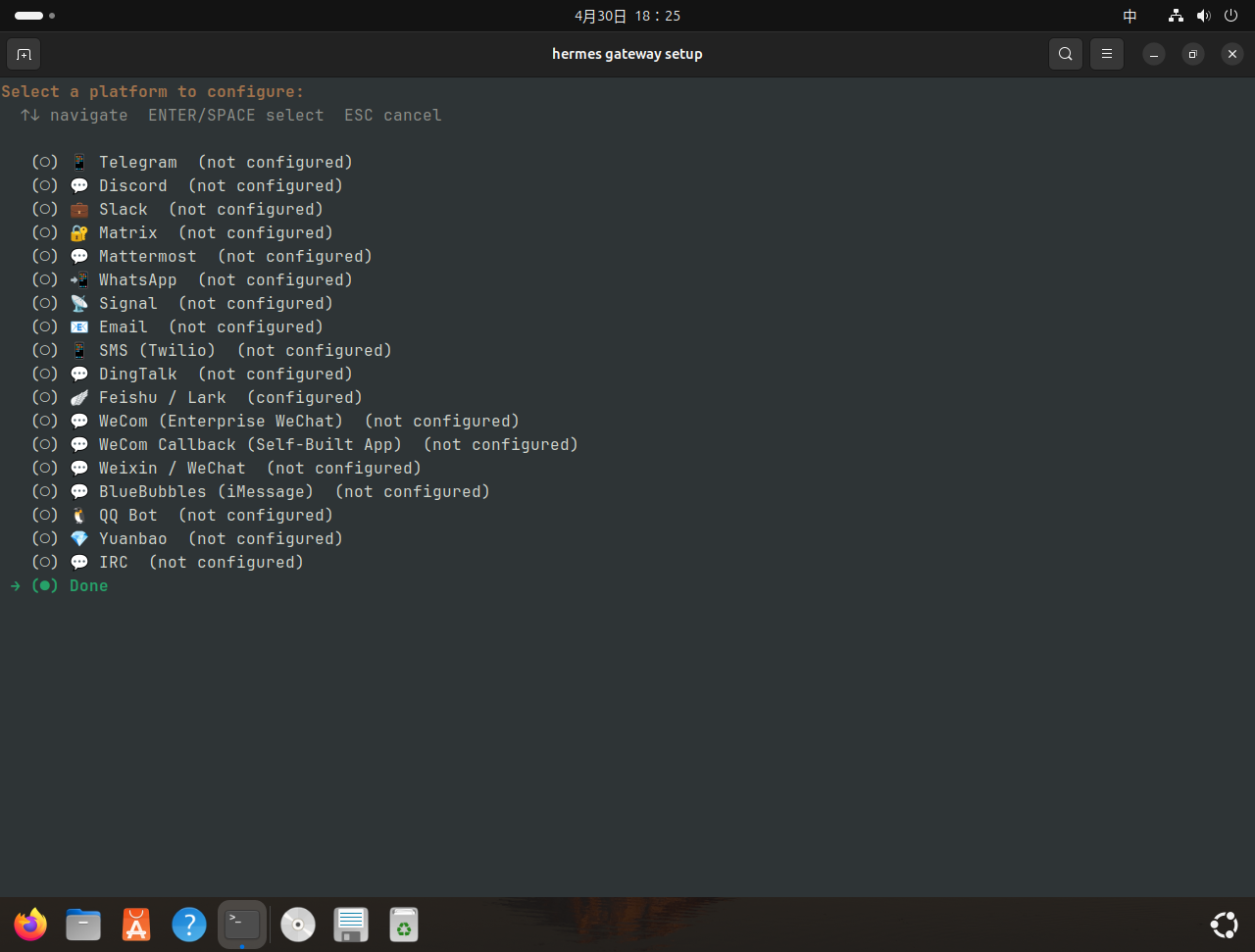Click the wing icon beside Feishu / Lark
The image size is (1255, 952).
tap(79, 398)
